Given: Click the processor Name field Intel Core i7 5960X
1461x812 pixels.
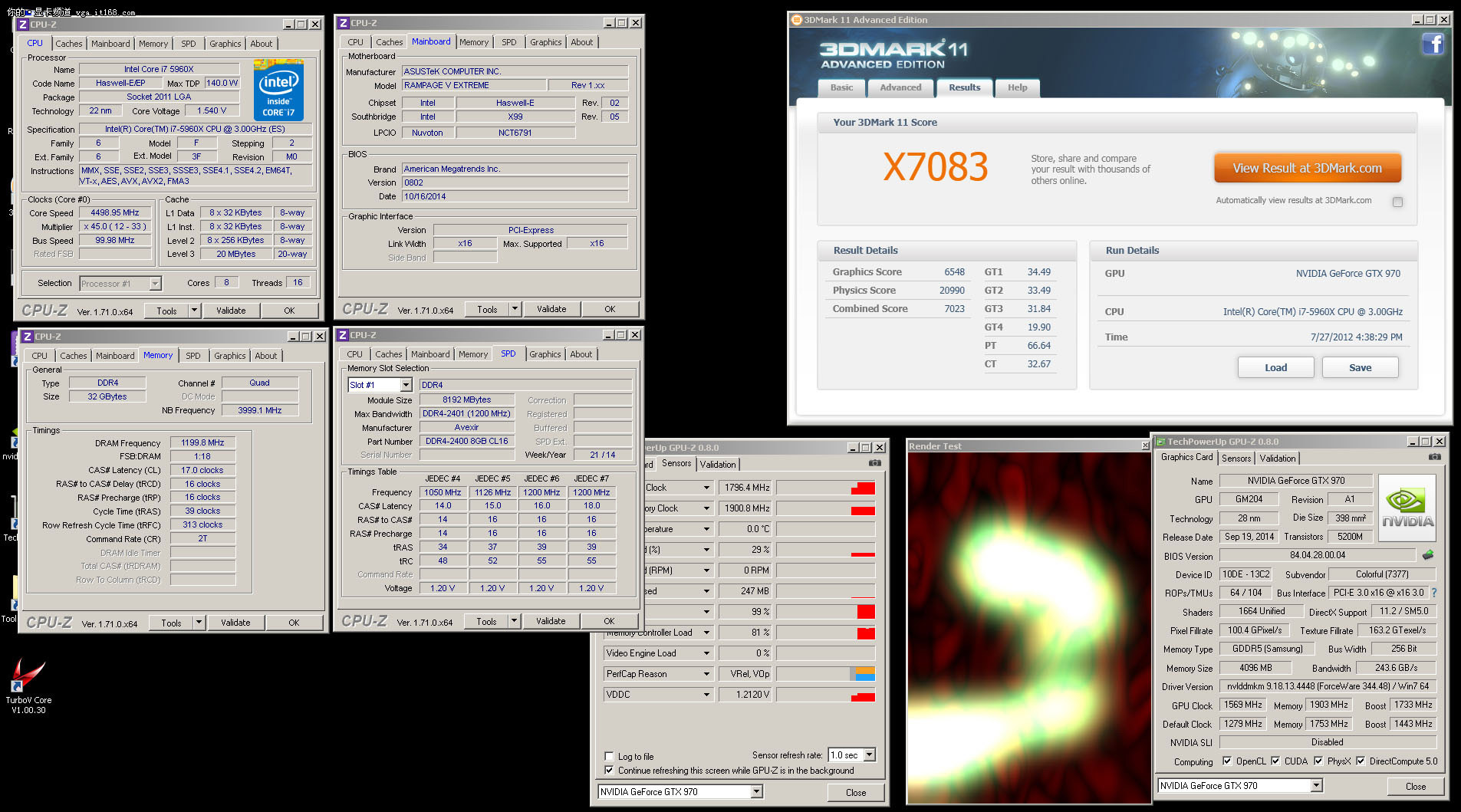Looking at the screenshot, I should pyautogui.click(x=160, y=69).
